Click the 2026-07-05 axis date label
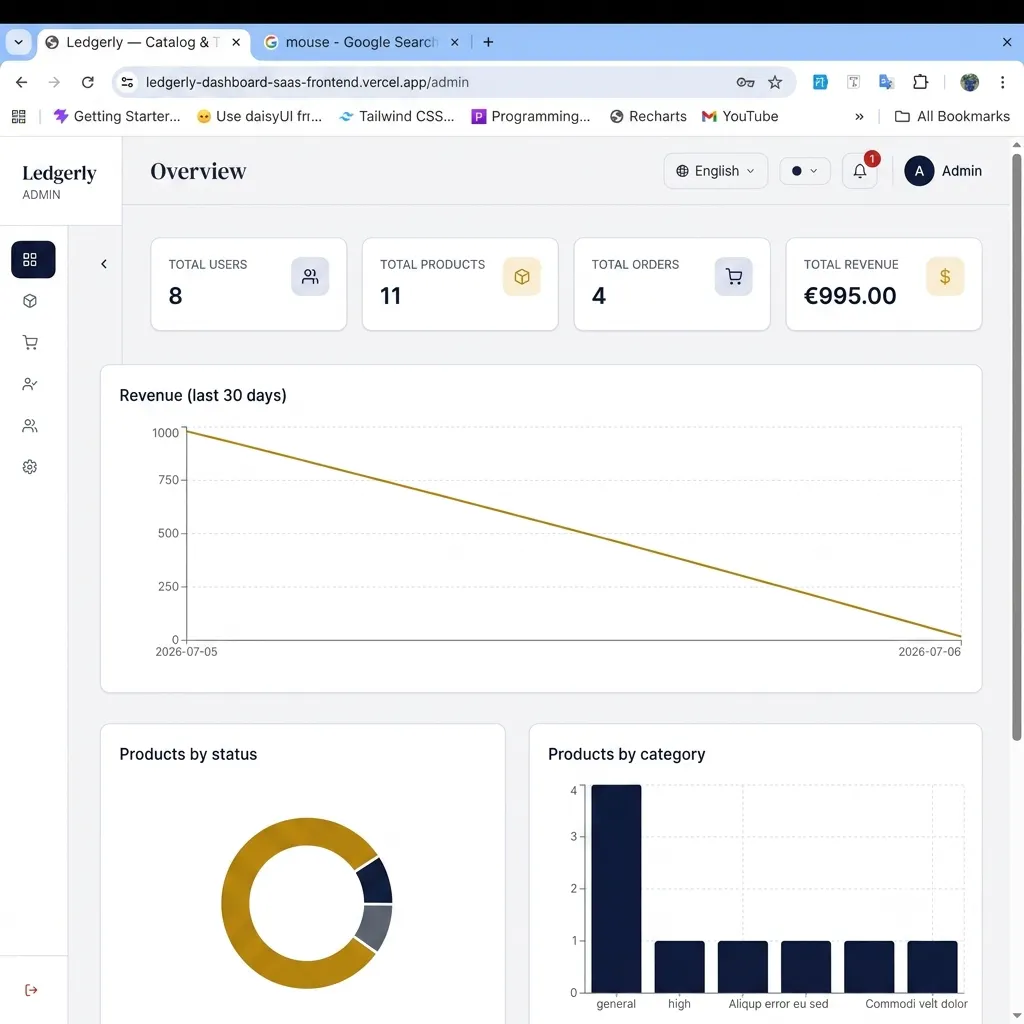Screen dimensions: 1024x1024 pyautogui.click(x=186, y=652)
